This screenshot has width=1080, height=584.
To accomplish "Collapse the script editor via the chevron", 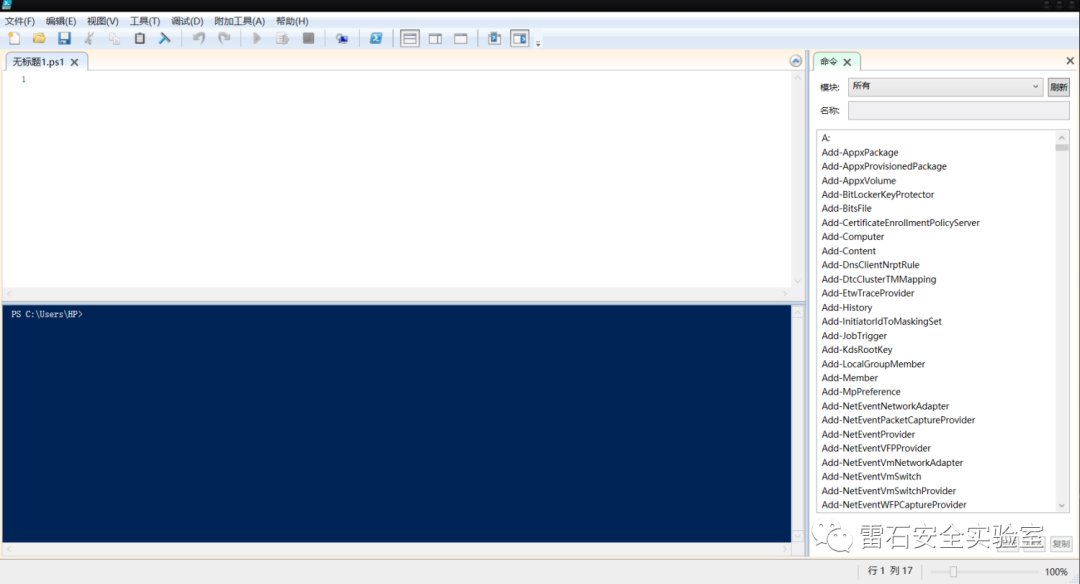I will tap(795, 60).
